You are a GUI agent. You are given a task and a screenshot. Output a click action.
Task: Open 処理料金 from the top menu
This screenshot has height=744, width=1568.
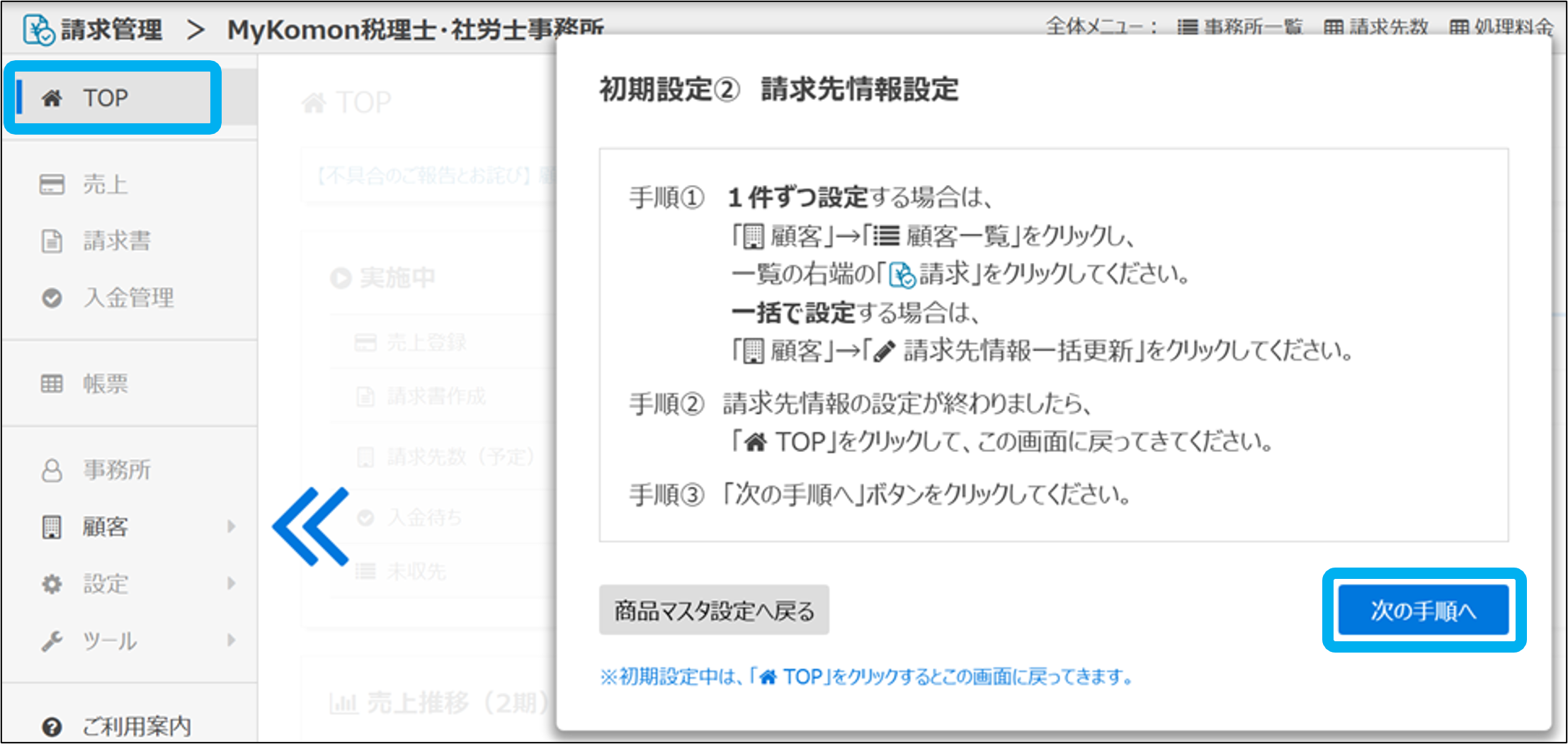(1501, 27)
